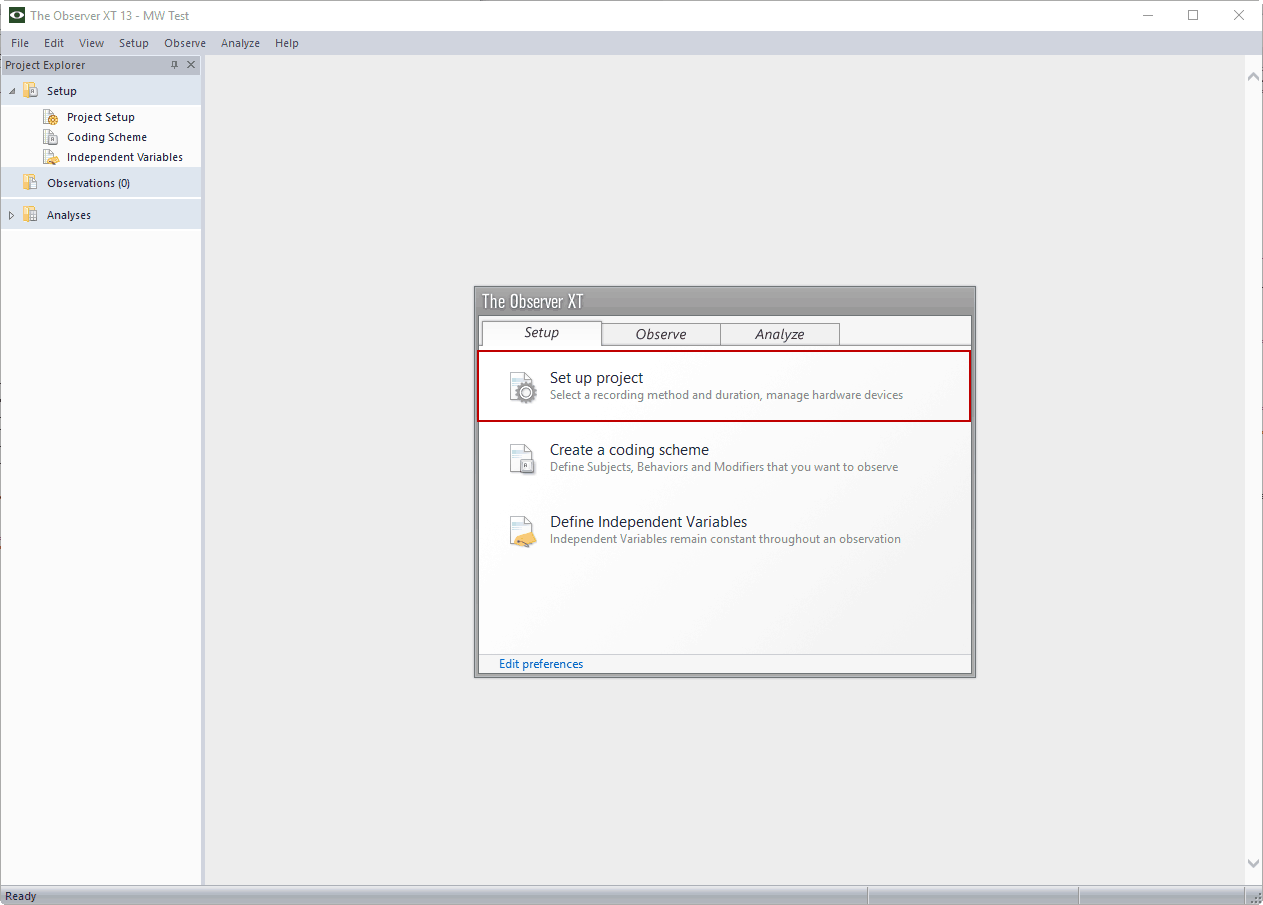1263x905 pixels.
Task: Switch to the Observe tab in the dialog
Action: 661,334
